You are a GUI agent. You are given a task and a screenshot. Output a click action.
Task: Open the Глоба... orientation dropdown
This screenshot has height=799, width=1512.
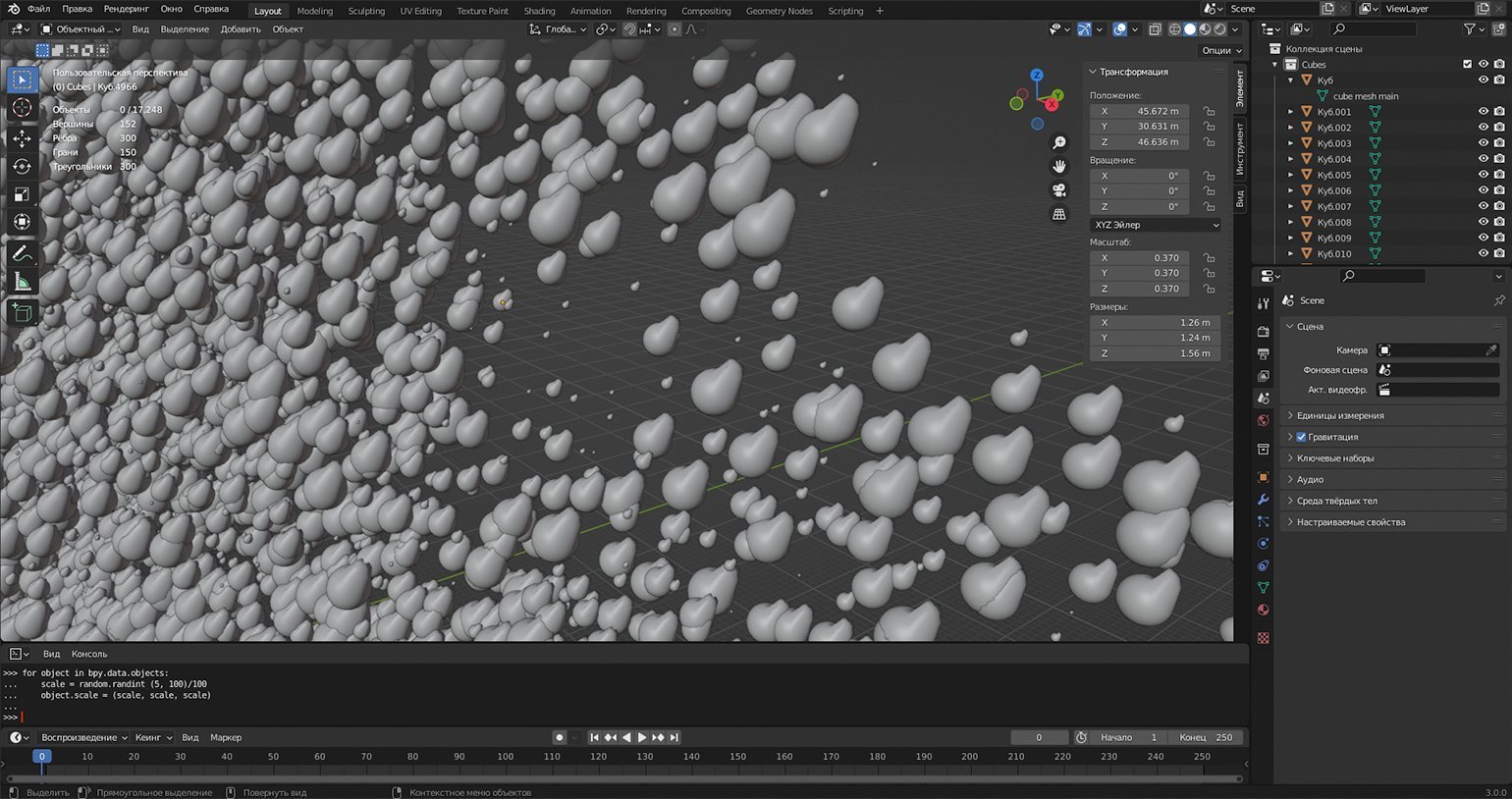(x=557, y=29)
